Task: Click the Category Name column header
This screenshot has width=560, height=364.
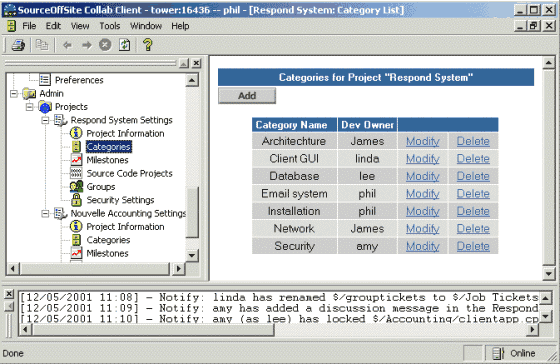Action: 294,125
